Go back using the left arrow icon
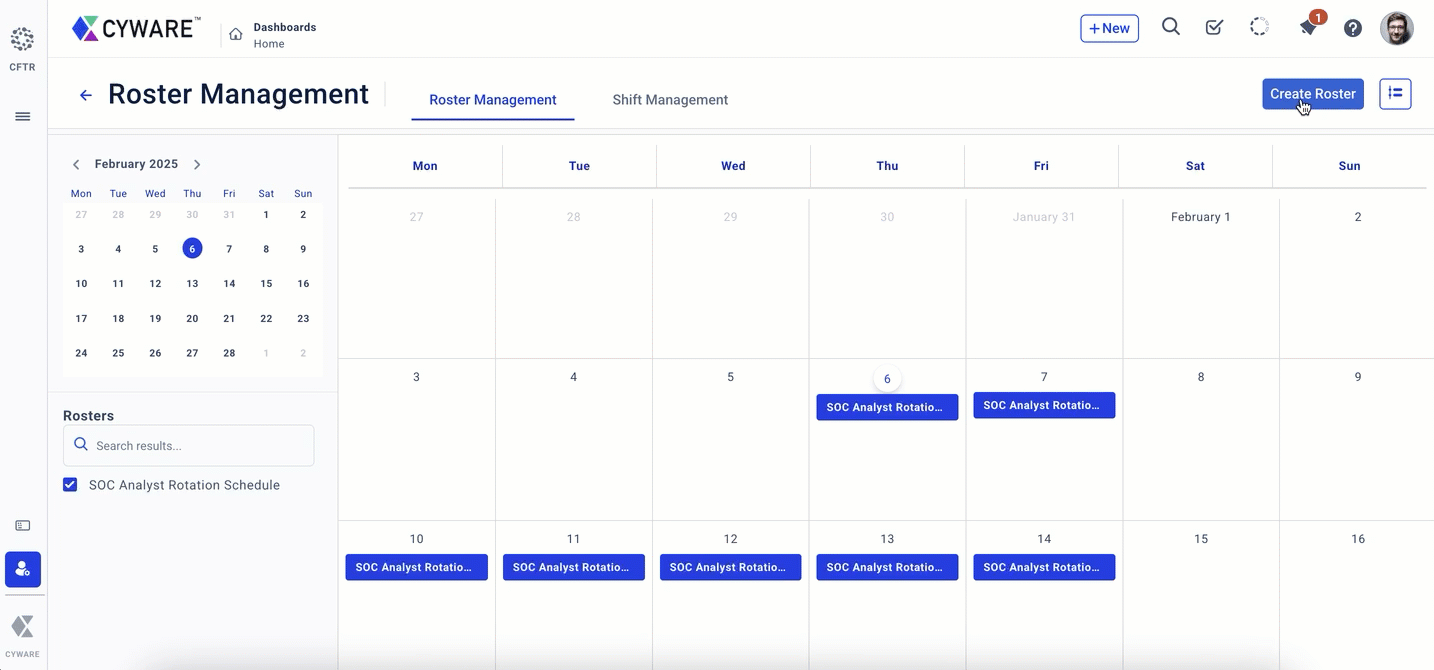This screenshot has height=670, width=1434. (x=86, y=95)
